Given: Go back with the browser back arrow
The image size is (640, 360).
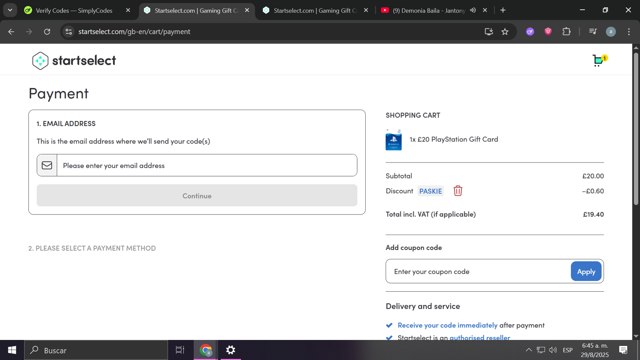Looking at the screenshot, I should (11, 31).
